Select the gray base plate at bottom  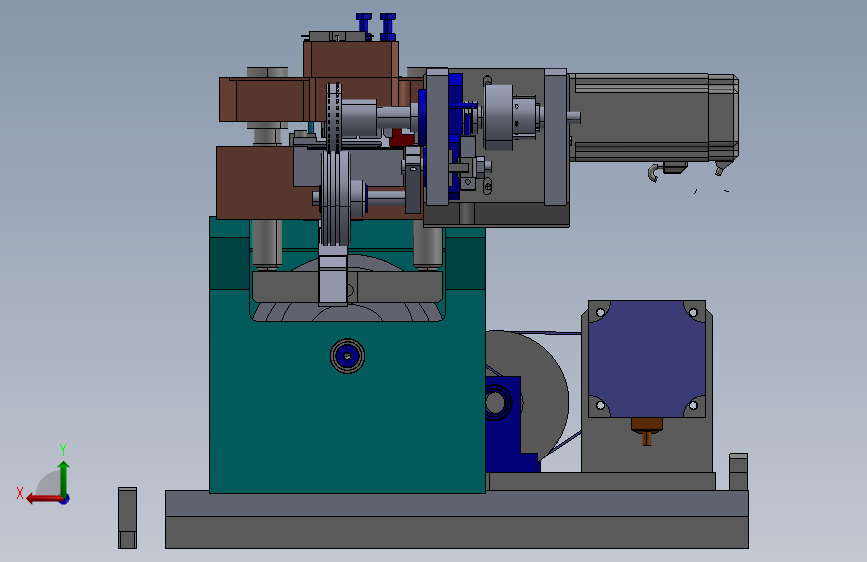457,519
